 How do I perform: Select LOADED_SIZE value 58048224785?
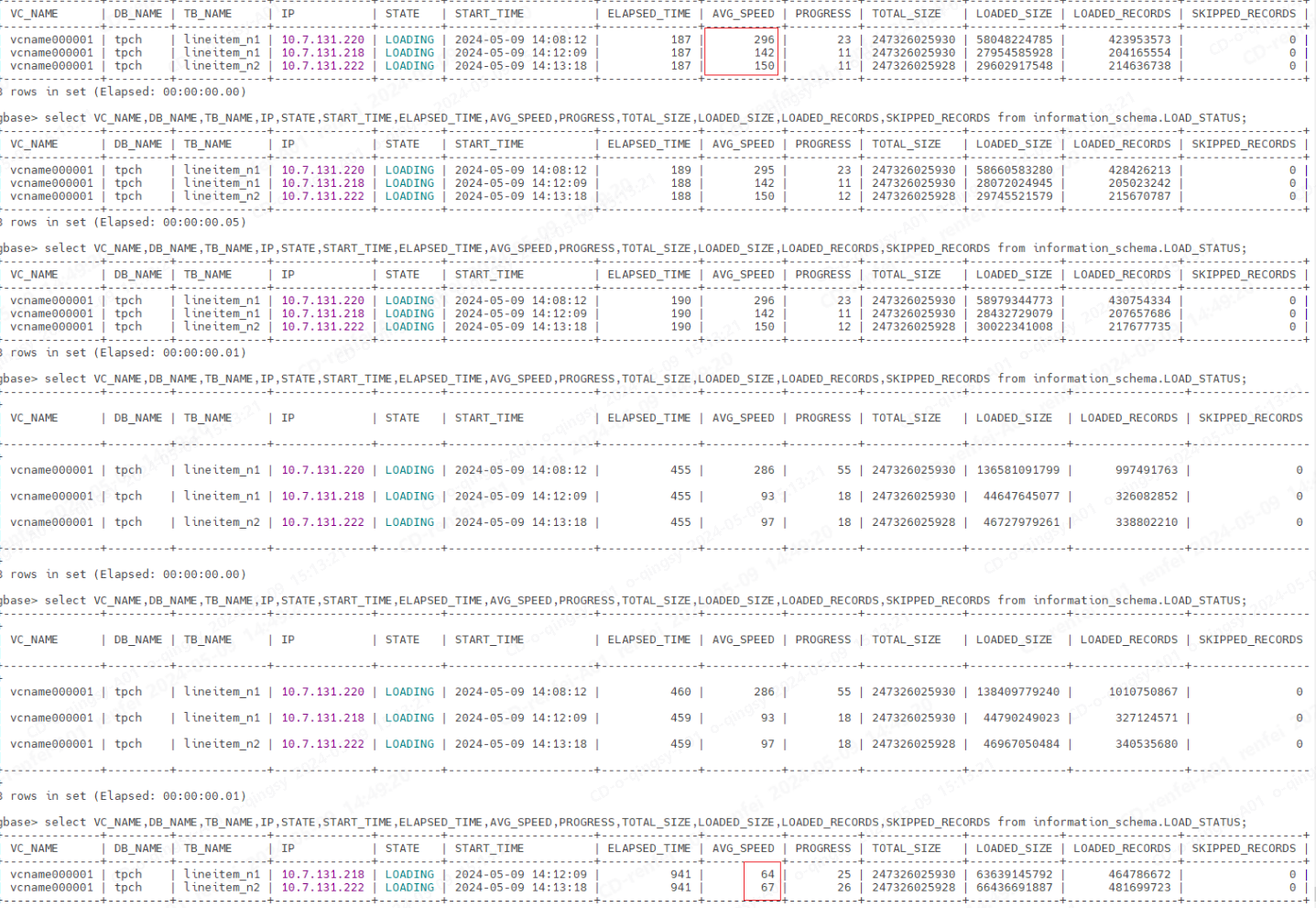pyautogui.click(x=1014, y=39)
